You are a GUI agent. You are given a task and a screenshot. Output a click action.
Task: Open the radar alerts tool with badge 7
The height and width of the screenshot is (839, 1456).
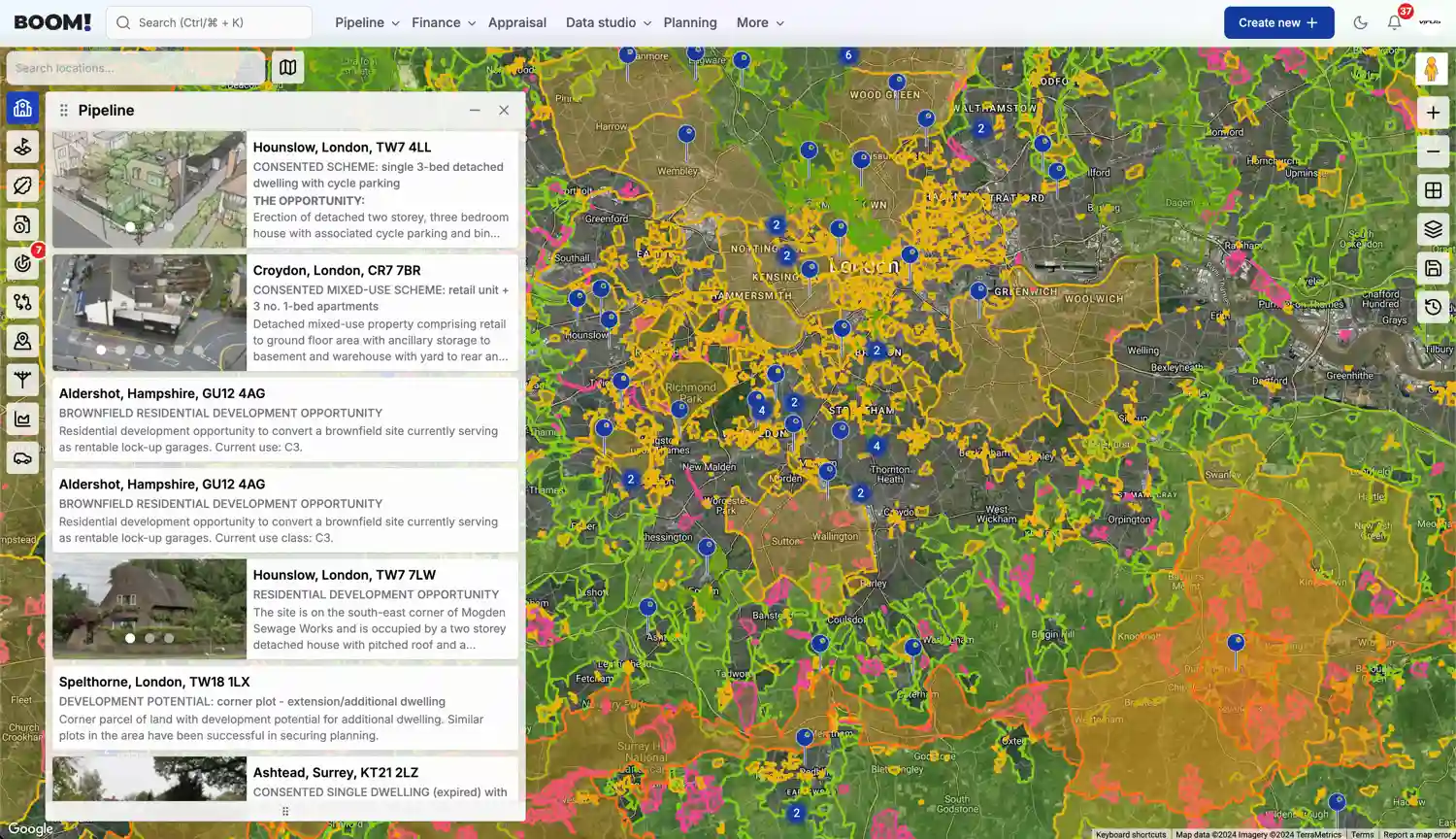tap(22, 263)
